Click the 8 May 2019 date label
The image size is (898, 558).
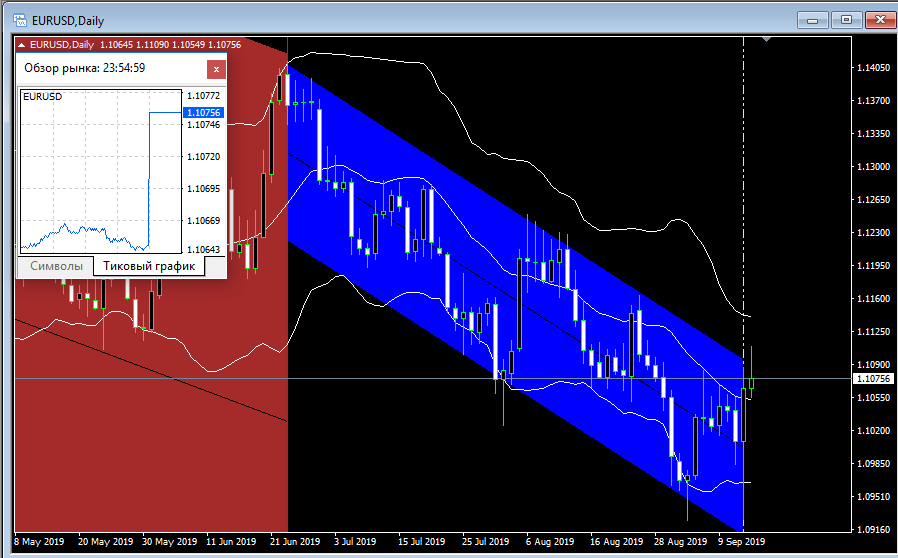tap(39, 541)
